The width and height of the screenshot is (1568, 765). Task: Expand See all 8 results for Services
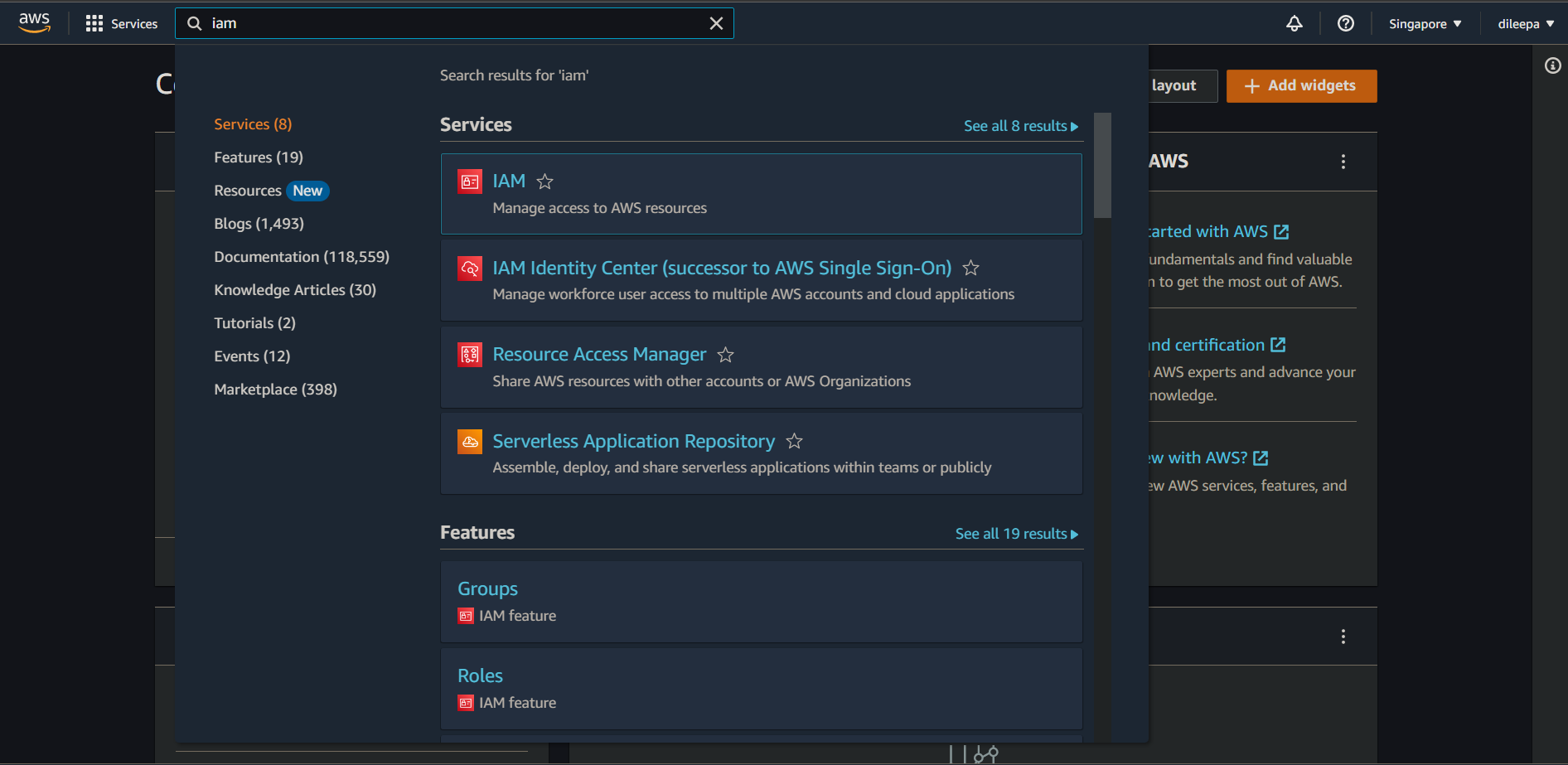(x=1021, y=126)
